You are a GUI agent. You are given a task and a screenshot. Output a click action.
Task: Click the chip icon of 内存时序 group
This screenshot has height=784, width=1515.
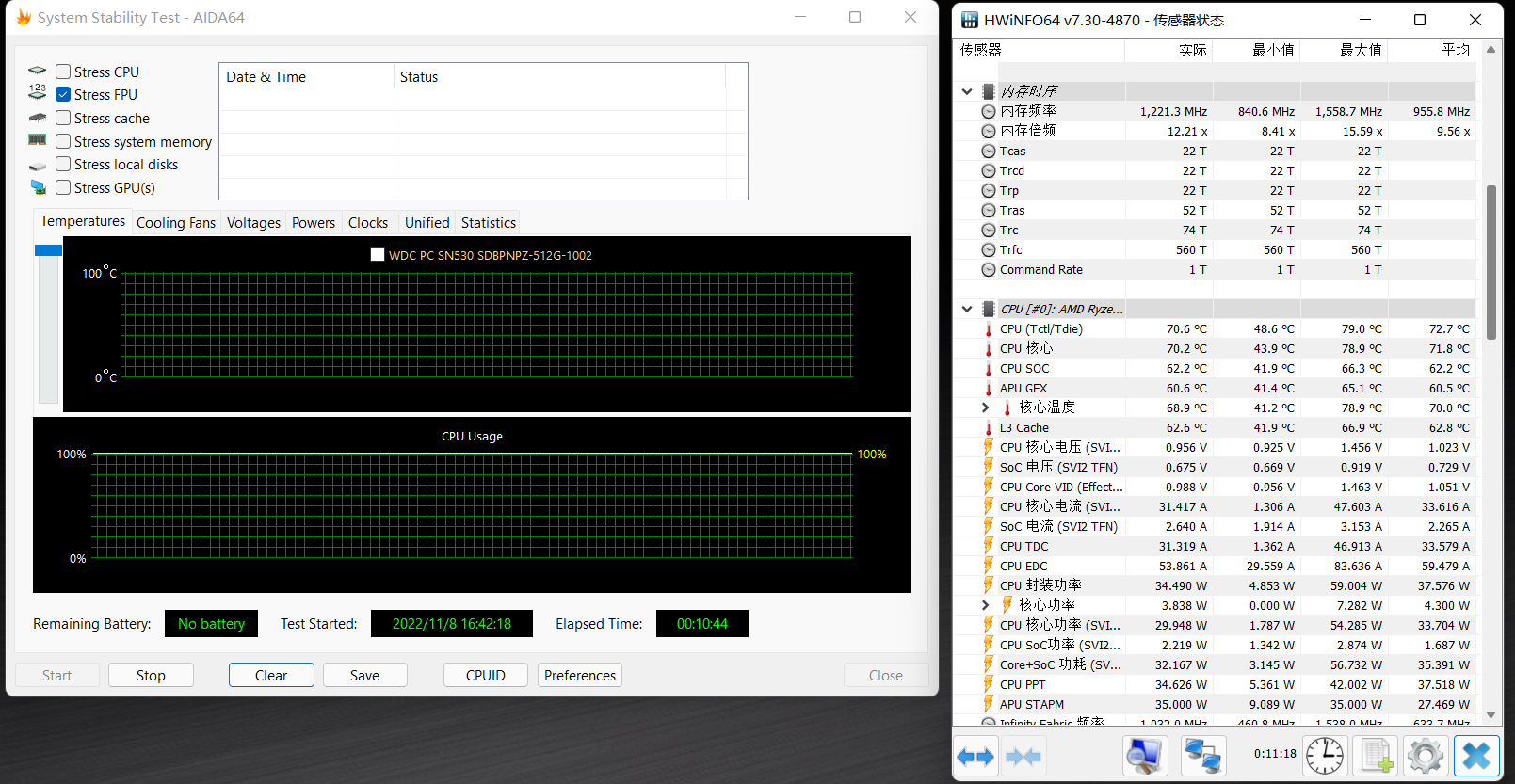[989, 91]
